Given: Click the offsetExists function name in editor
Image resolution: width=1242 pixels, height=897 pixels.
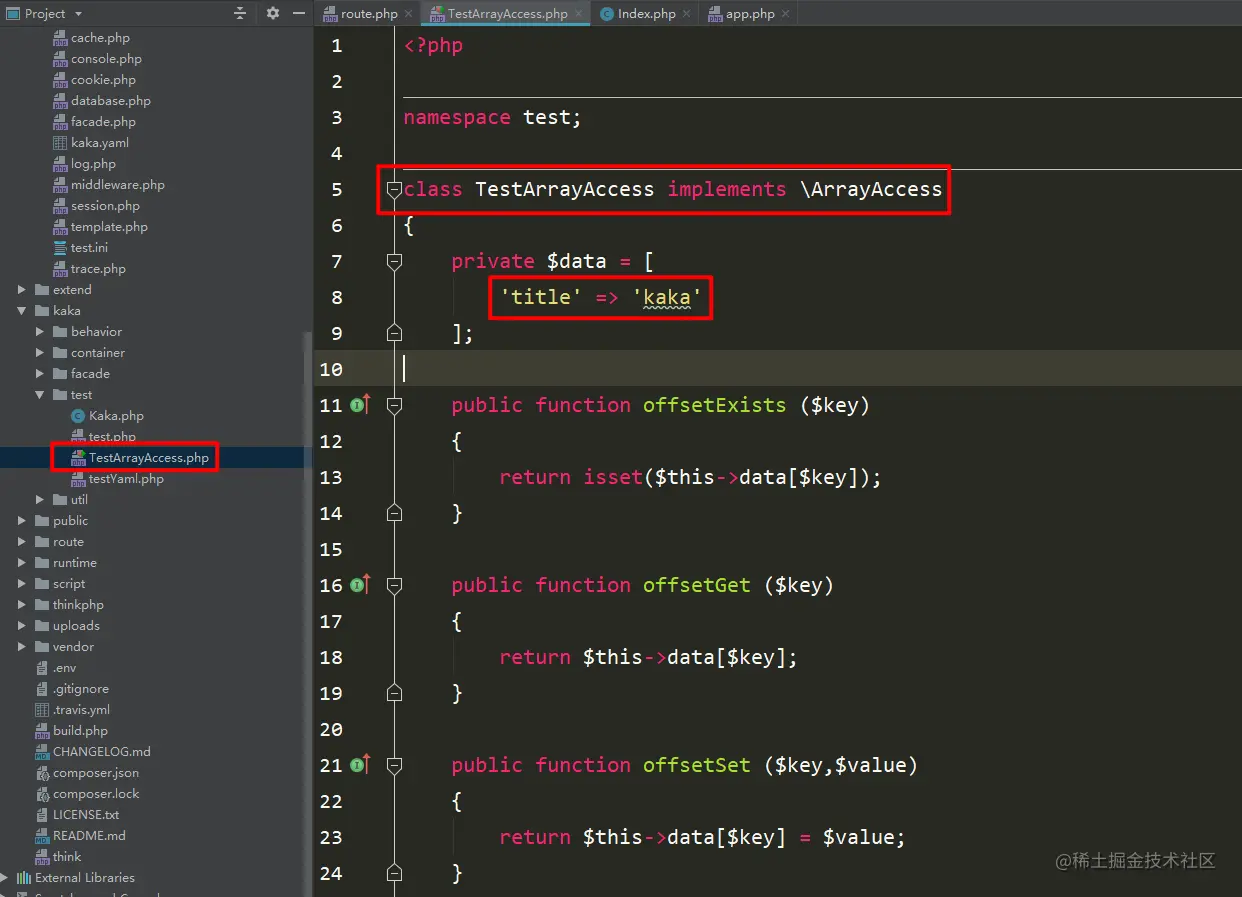Looking at the screenshot, I should (714, 405).
